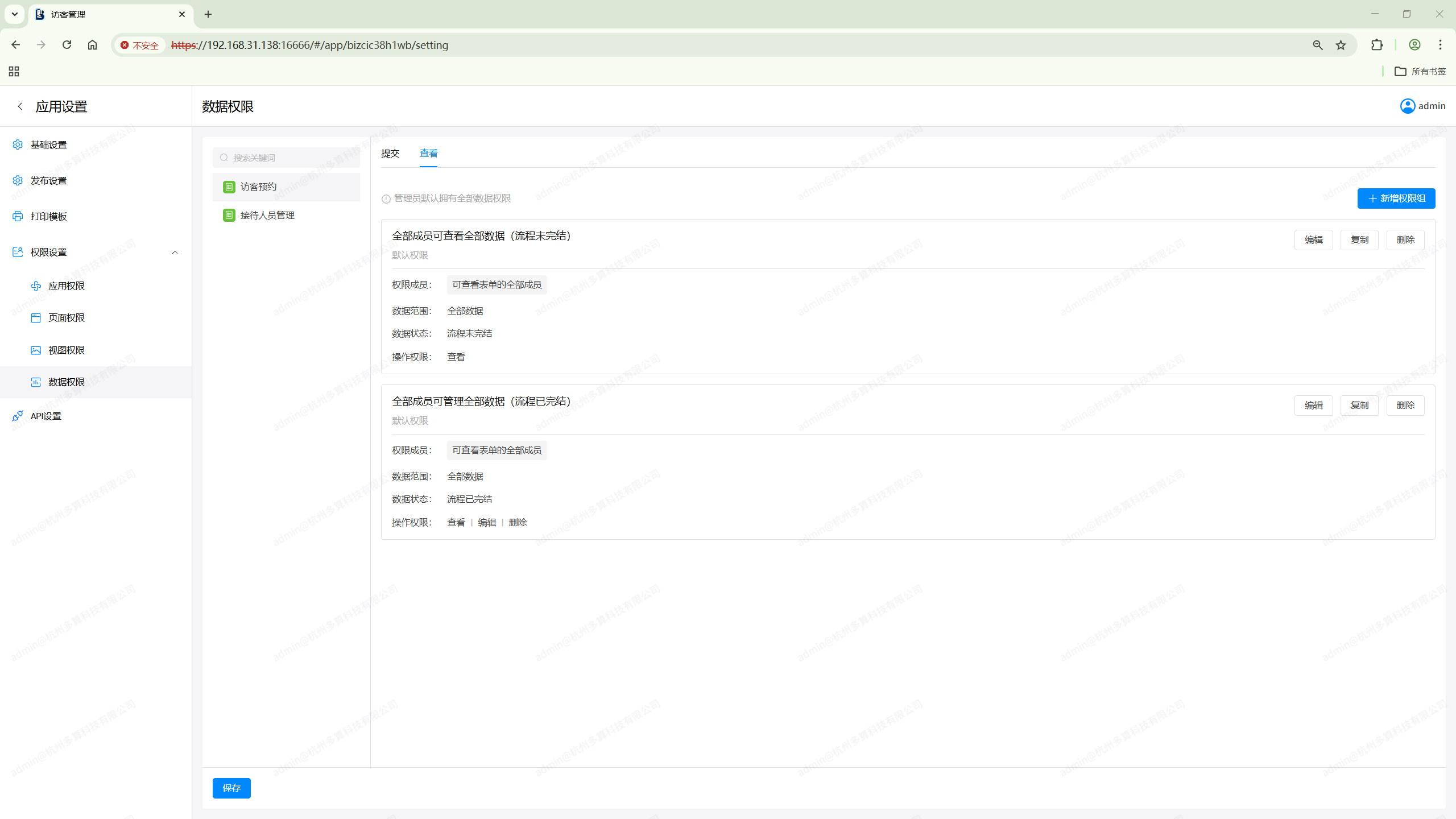Select the 查看 tab
Screen dimensions: 1456x819
click(428, 153)
